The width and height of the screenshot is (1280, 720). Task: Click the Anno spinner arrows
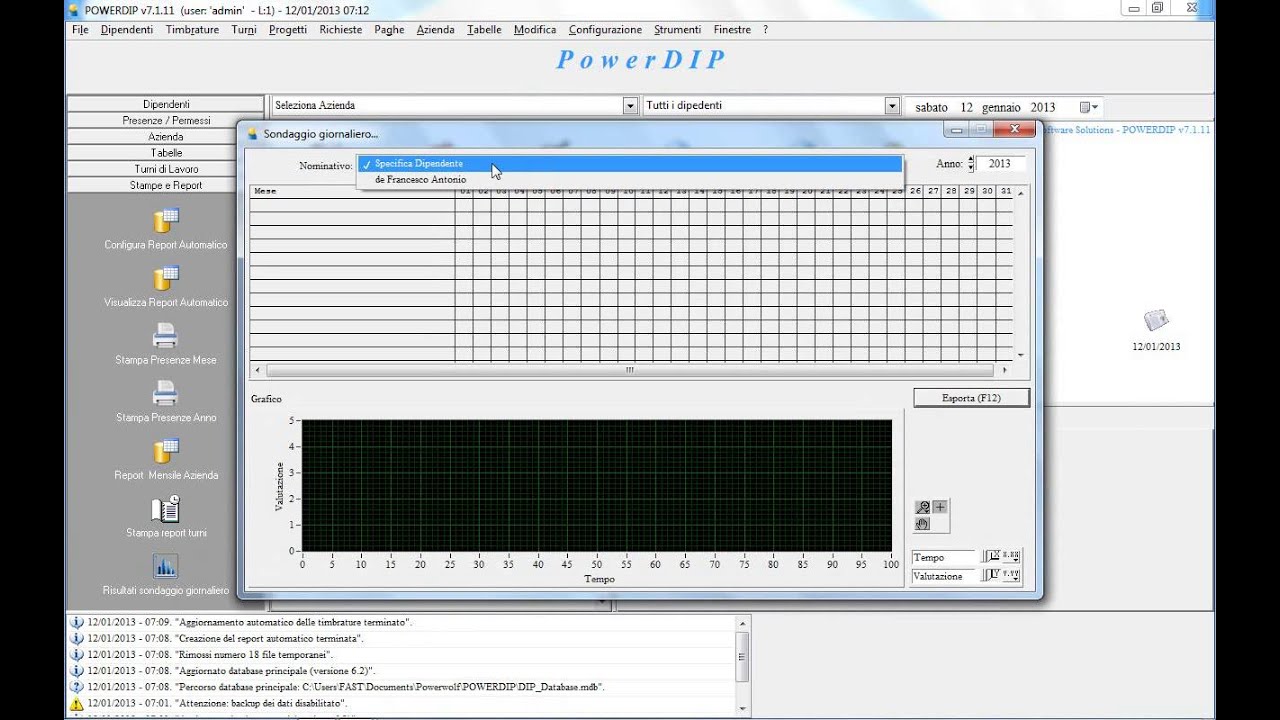click(x=970, y=164)
